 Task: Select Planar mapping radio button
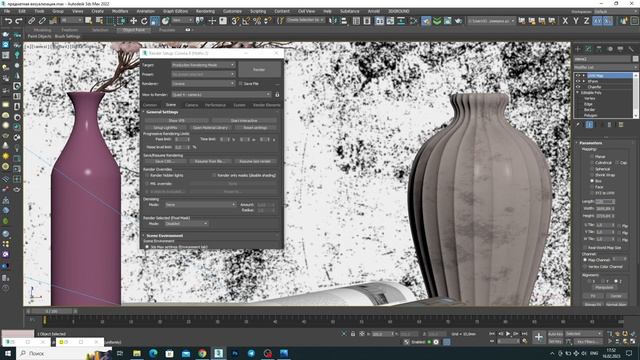[x=592, y=157]
